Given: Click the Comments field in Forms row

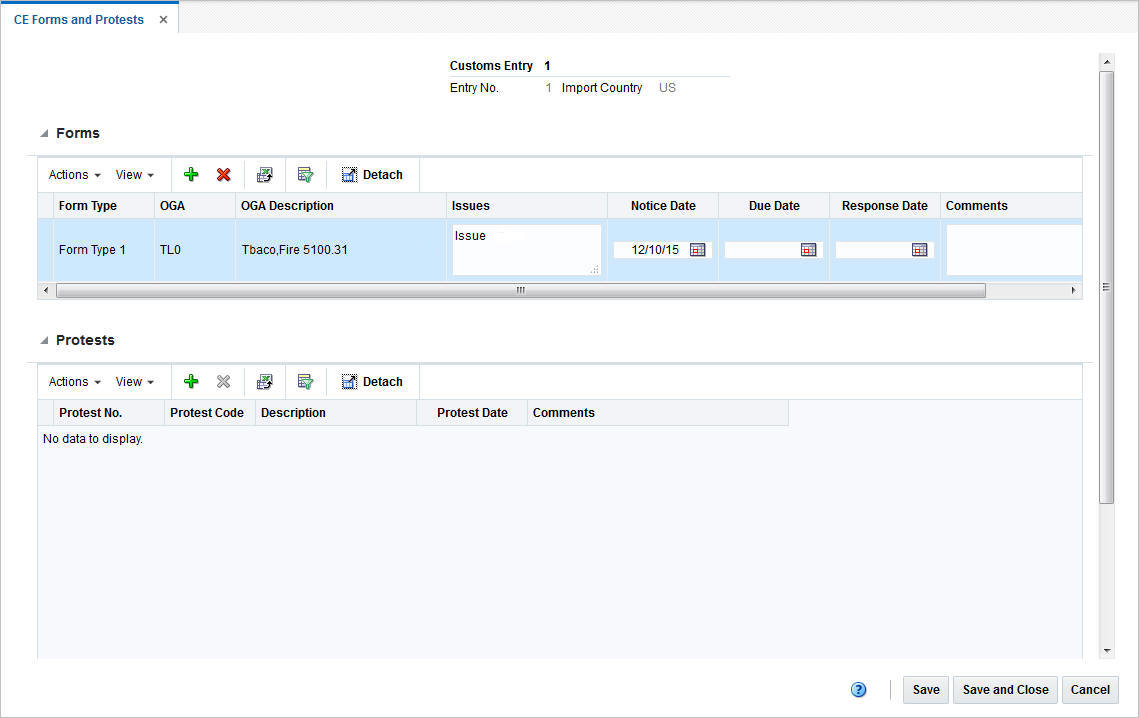Looking at the screenshot, I should (1014, 250).
